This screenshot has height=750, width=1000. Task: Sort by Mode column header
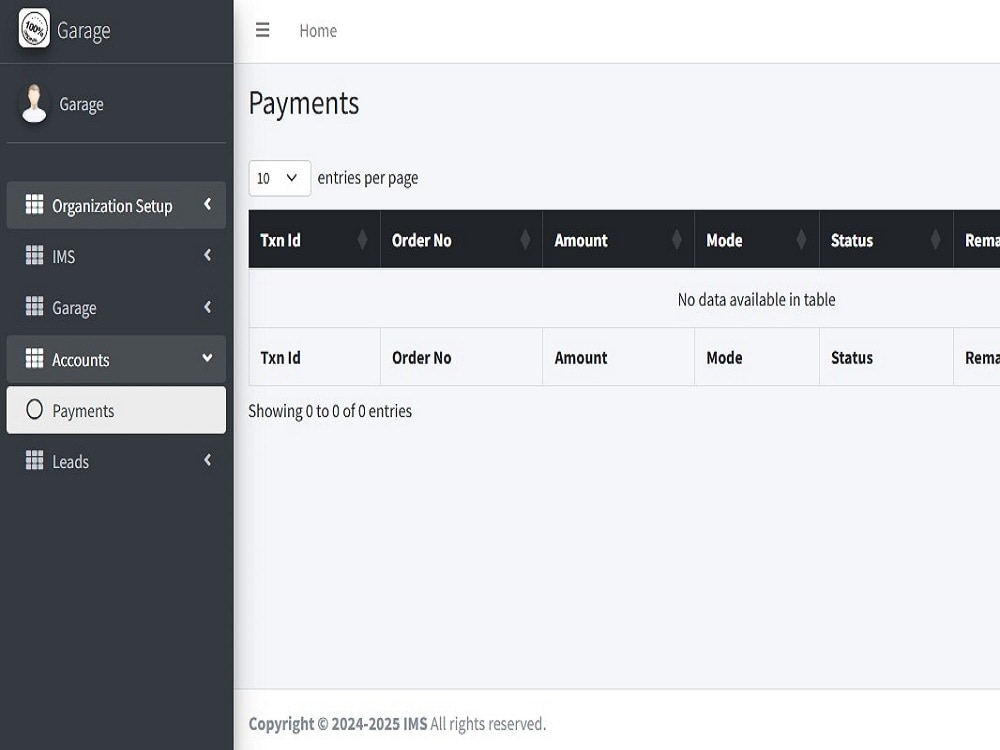pyautogui.click(x=757, y=239)
